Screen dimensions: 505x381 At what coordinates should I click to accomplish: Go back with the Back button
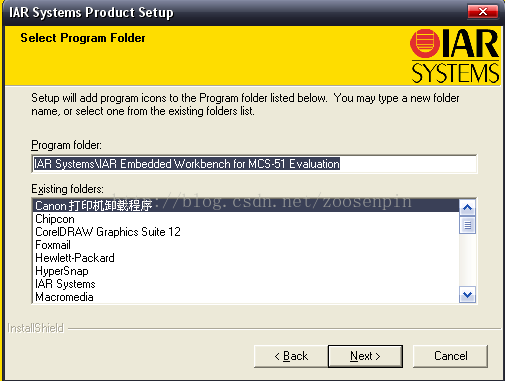pos(291,356)
